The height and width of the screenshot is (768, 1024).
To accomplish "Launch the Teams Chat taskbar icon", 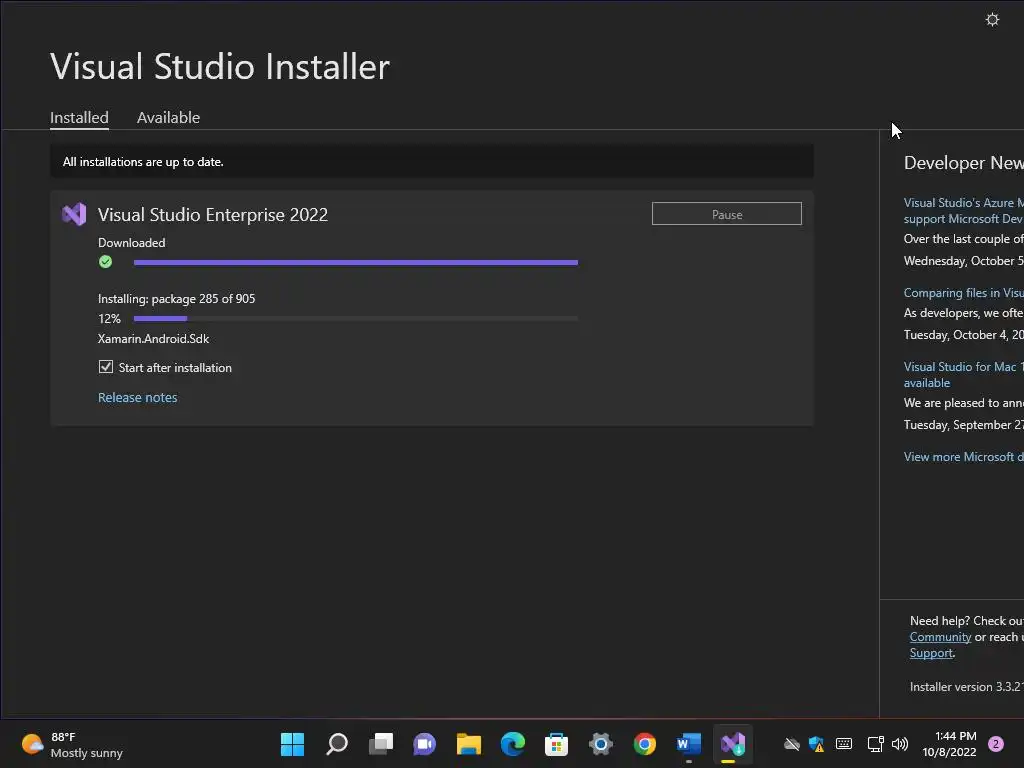I will 424,744.
